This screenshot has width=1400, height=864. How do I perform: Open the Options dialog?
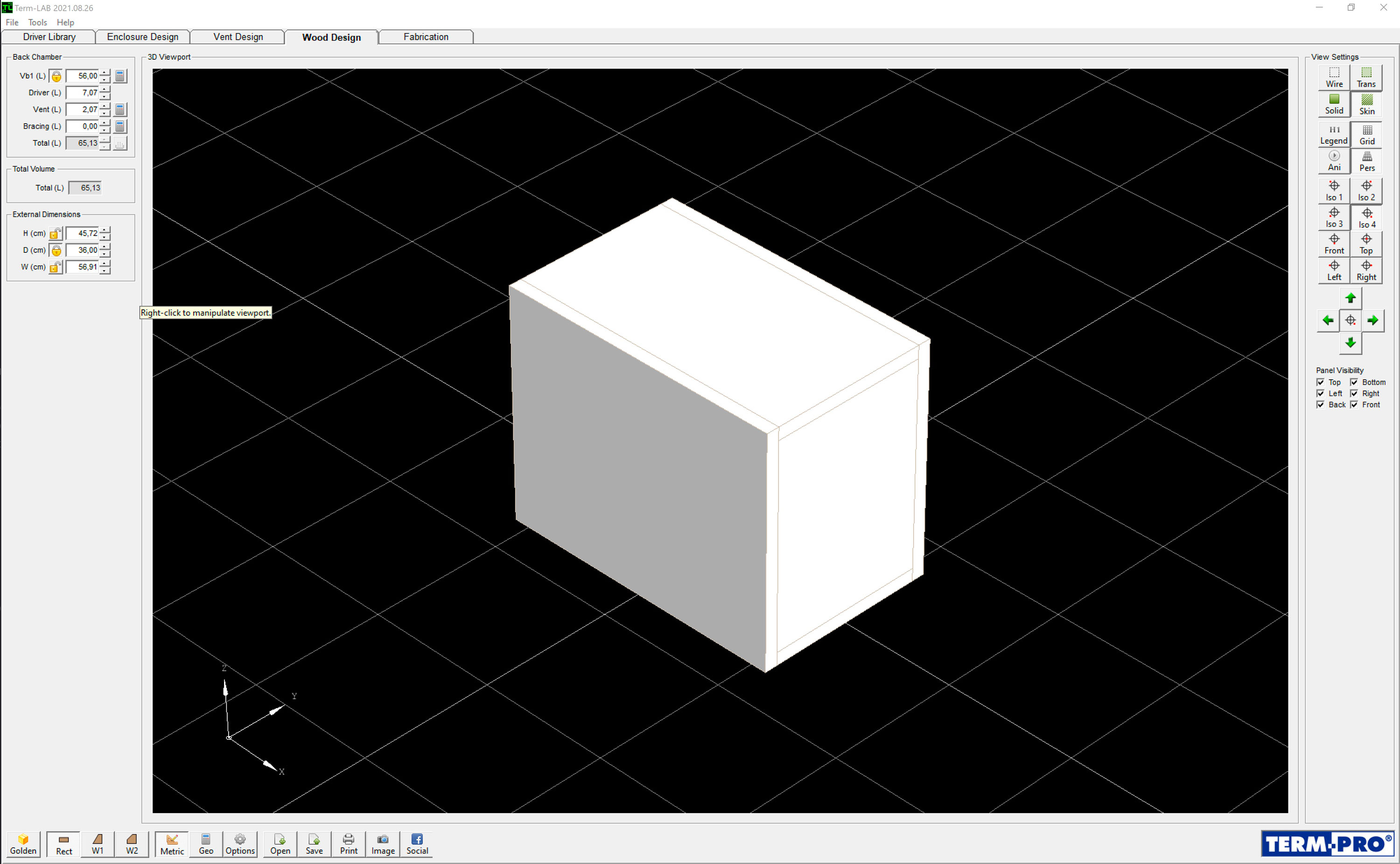(x=239, y=844)
